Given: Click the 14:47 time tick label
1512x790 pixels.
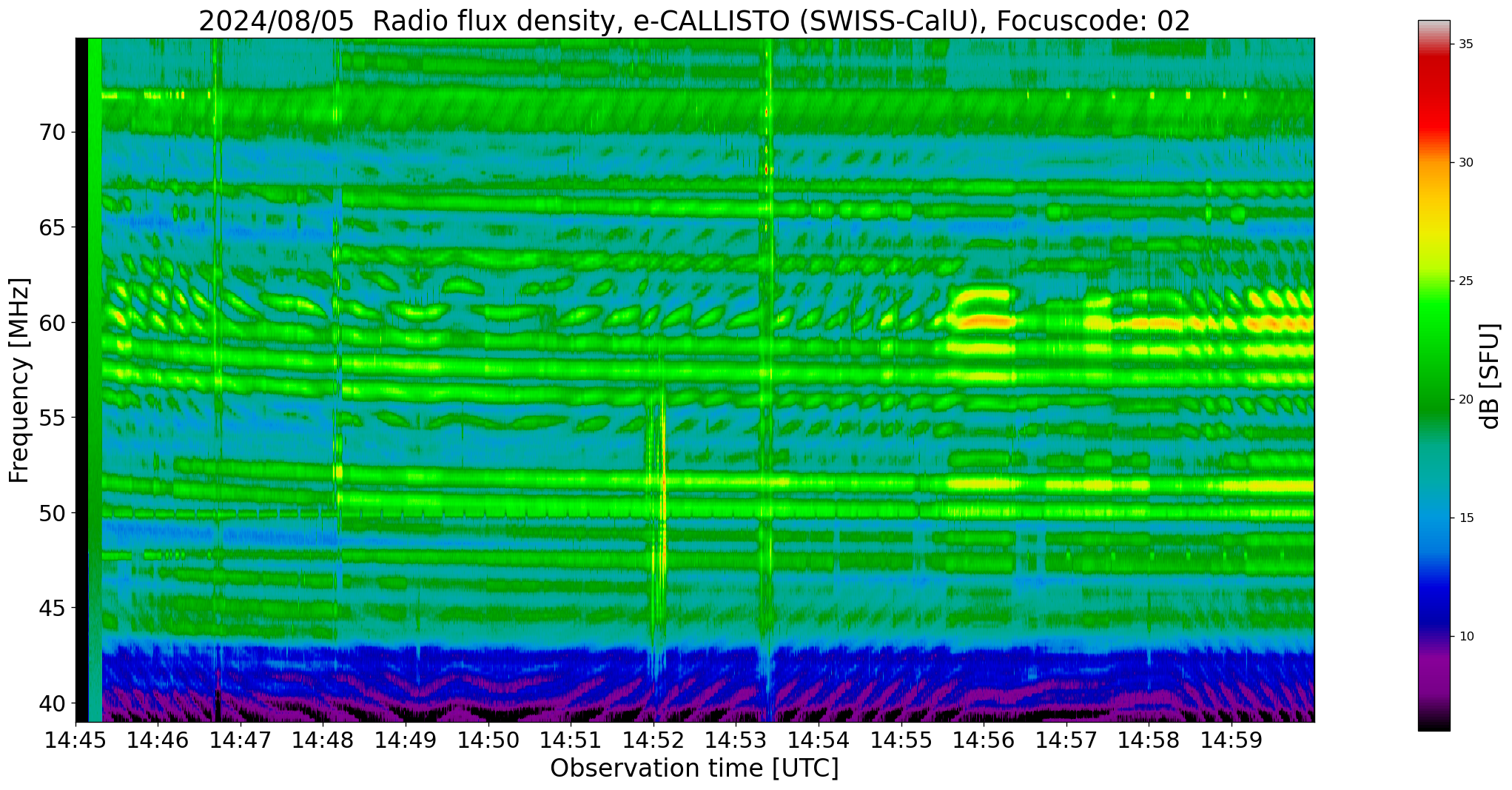Looking at the screenshot, I should pos(241,740).
